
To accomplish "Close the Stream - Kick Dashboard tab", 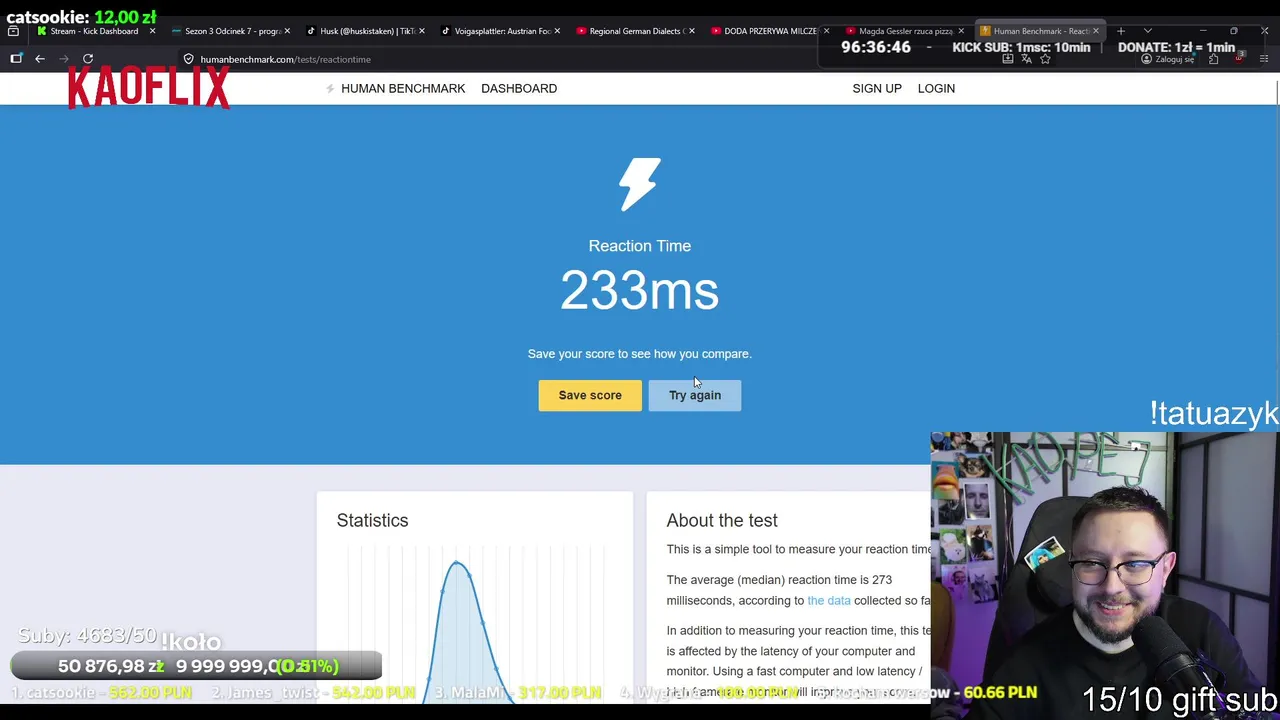I will tap(152, 31).
